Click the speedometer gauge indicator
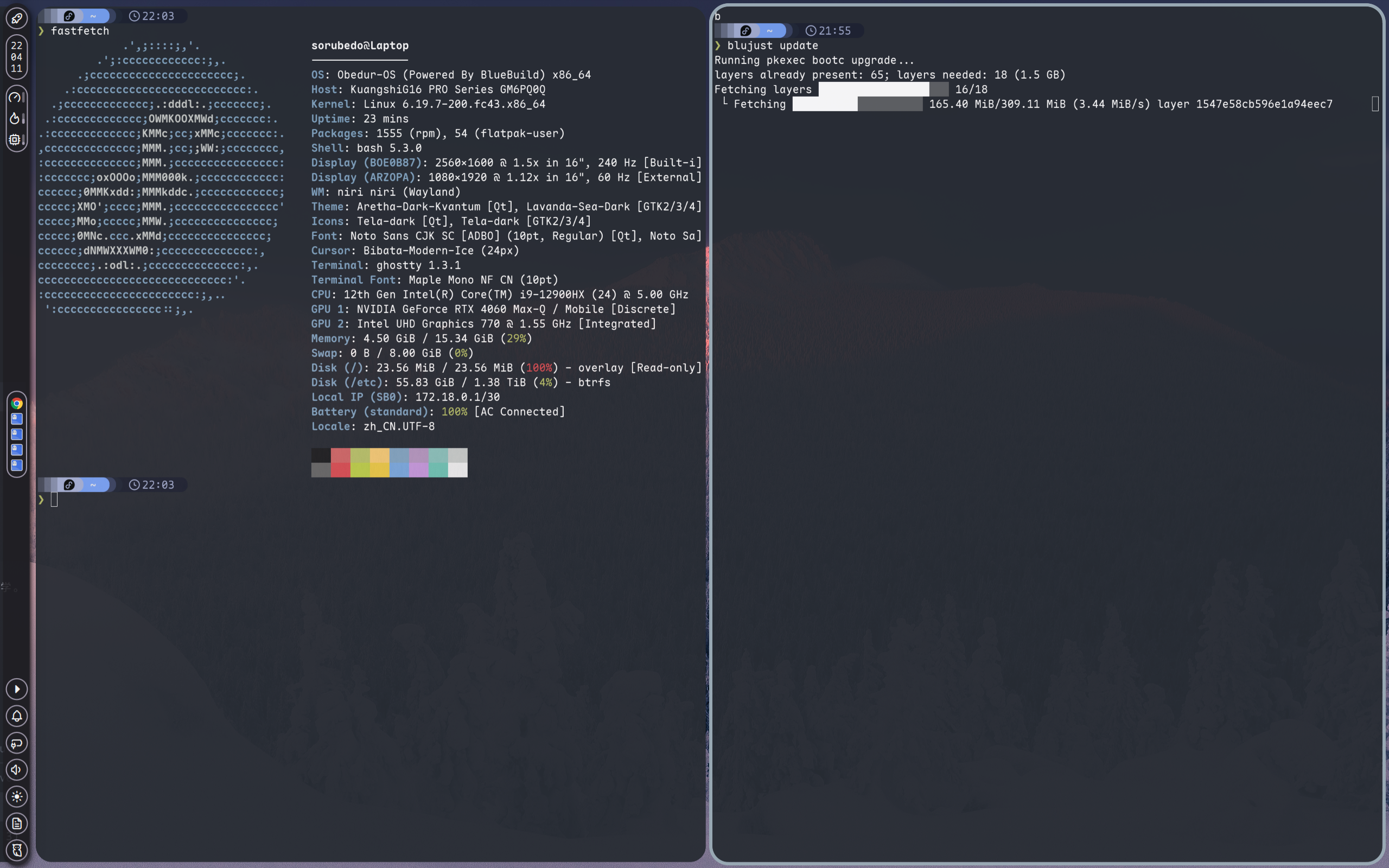 [x=16, y=97]
